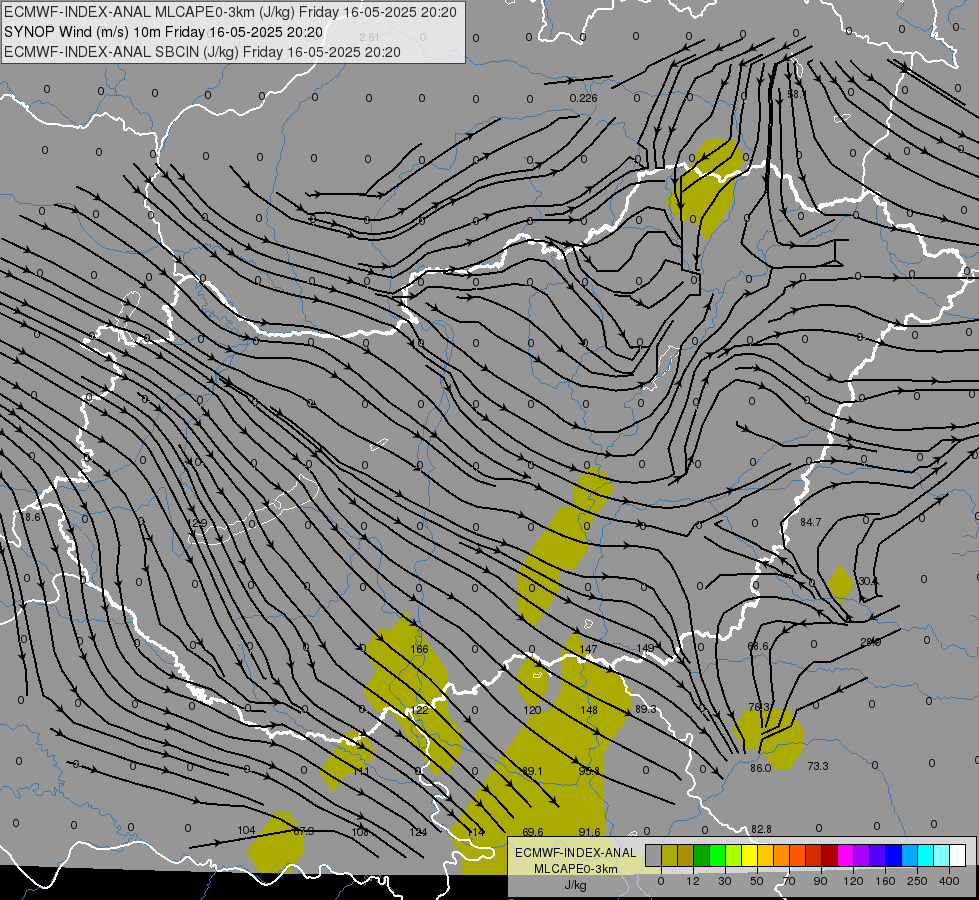Click the ECMWF-INDEX-ANAL SBCIN header line
This screenshot has width=979, height=900.
click(x=202, y=52)
